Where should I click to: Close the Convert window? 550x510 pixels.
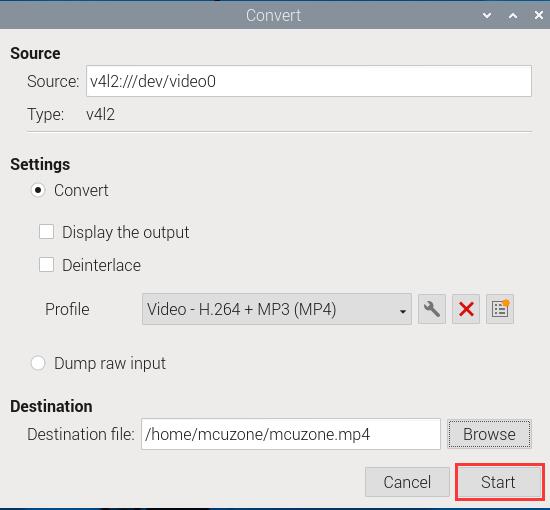[538, 15]
